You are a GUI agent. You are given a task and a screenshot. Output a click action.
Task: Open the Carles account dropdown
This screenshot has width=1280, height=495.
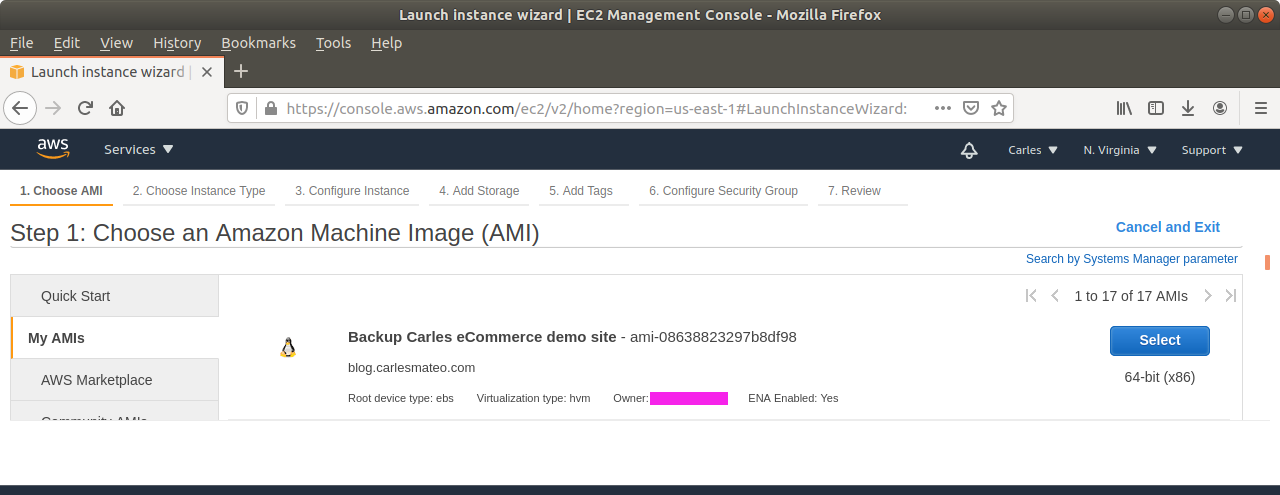1033,150
